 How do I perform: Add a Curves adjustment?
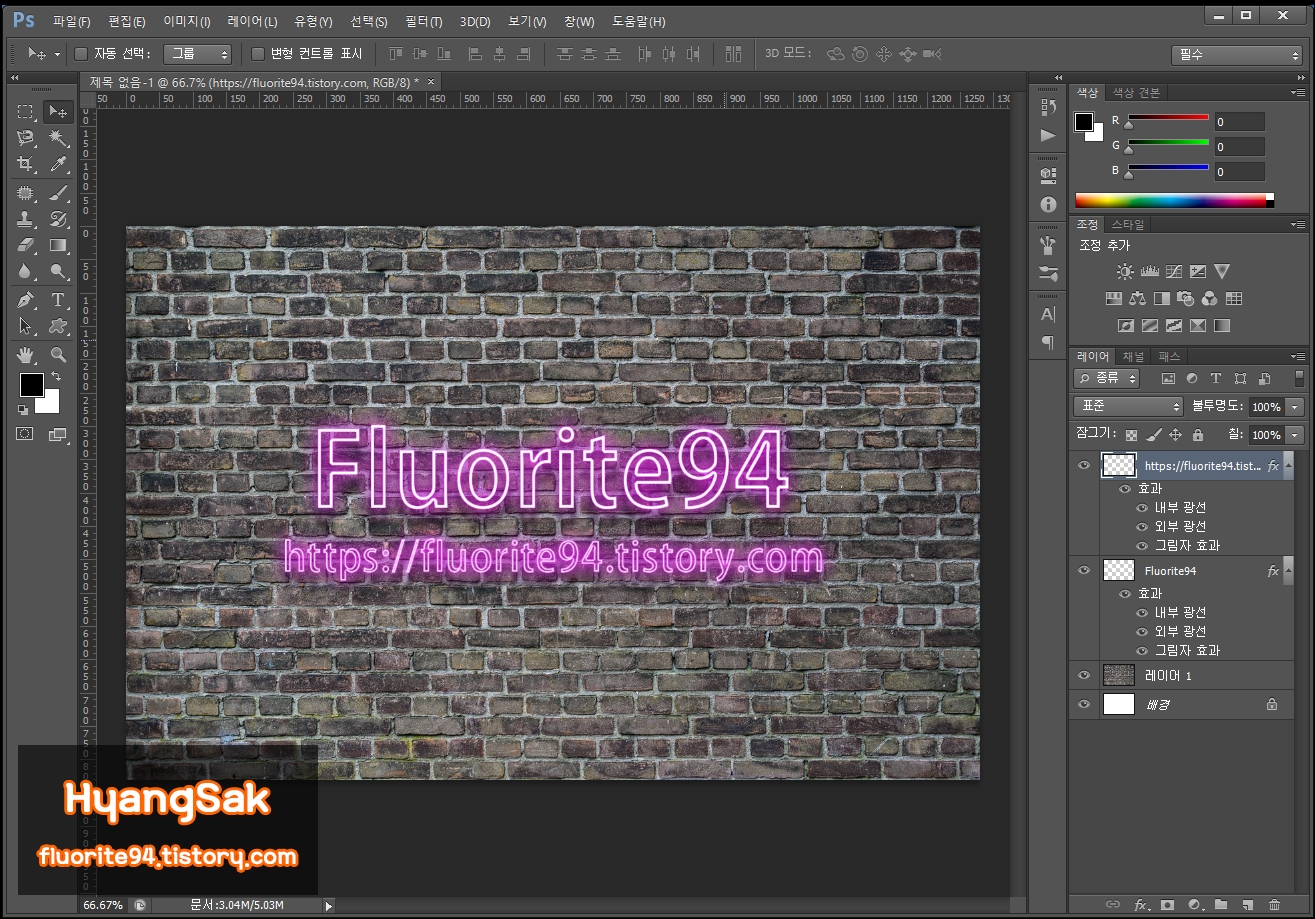1174,271
